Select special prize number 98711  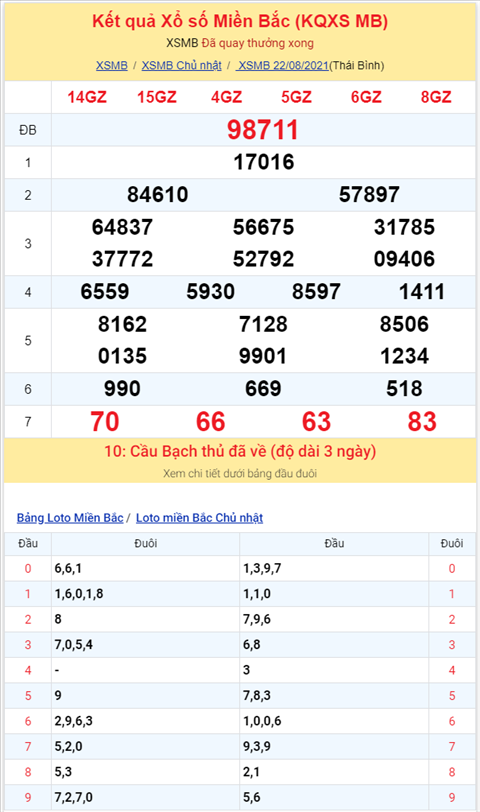pyautogui.click(x=263, y=129)
